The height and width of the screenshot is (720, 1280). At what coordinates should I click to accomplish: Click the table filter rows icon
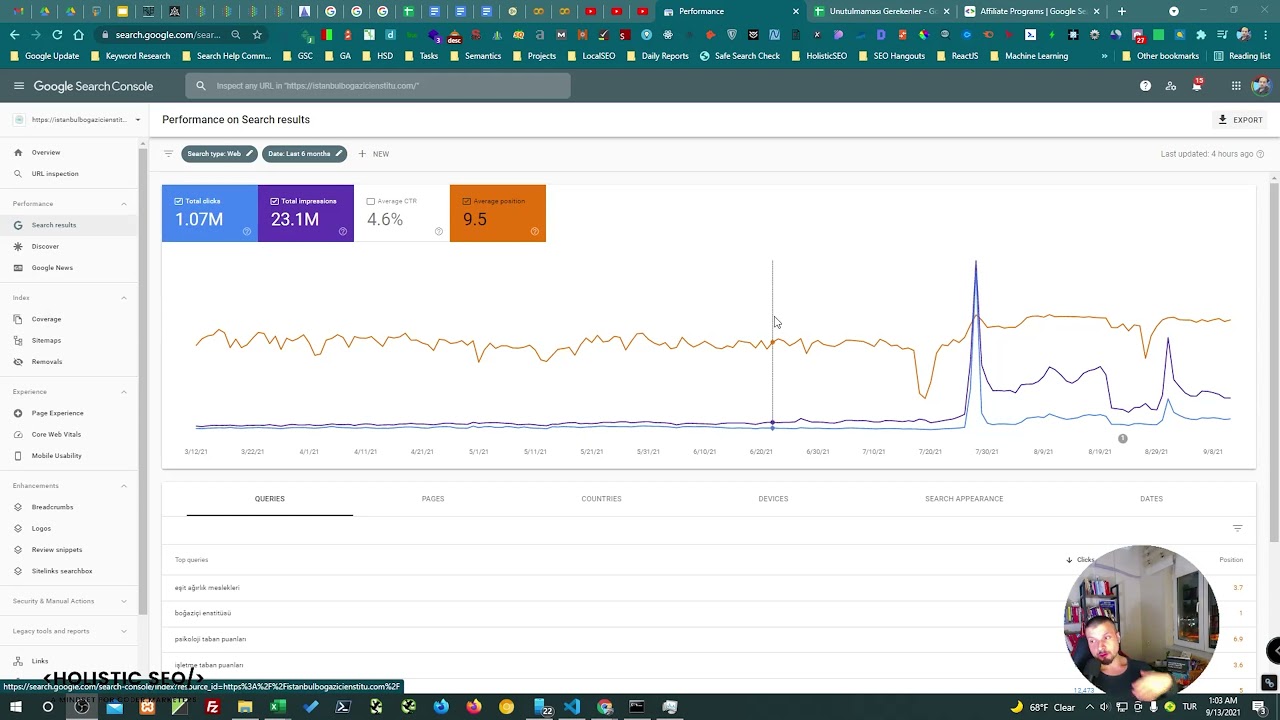pos(1237,528)
